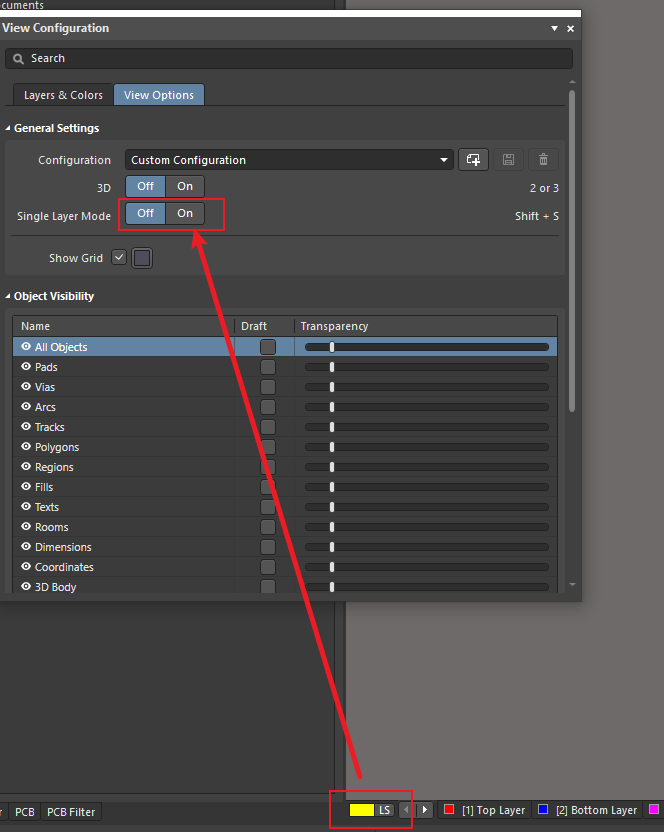Click the Polygons row name
The width and height of the screenshot is (664, 832).
(57, 447)
